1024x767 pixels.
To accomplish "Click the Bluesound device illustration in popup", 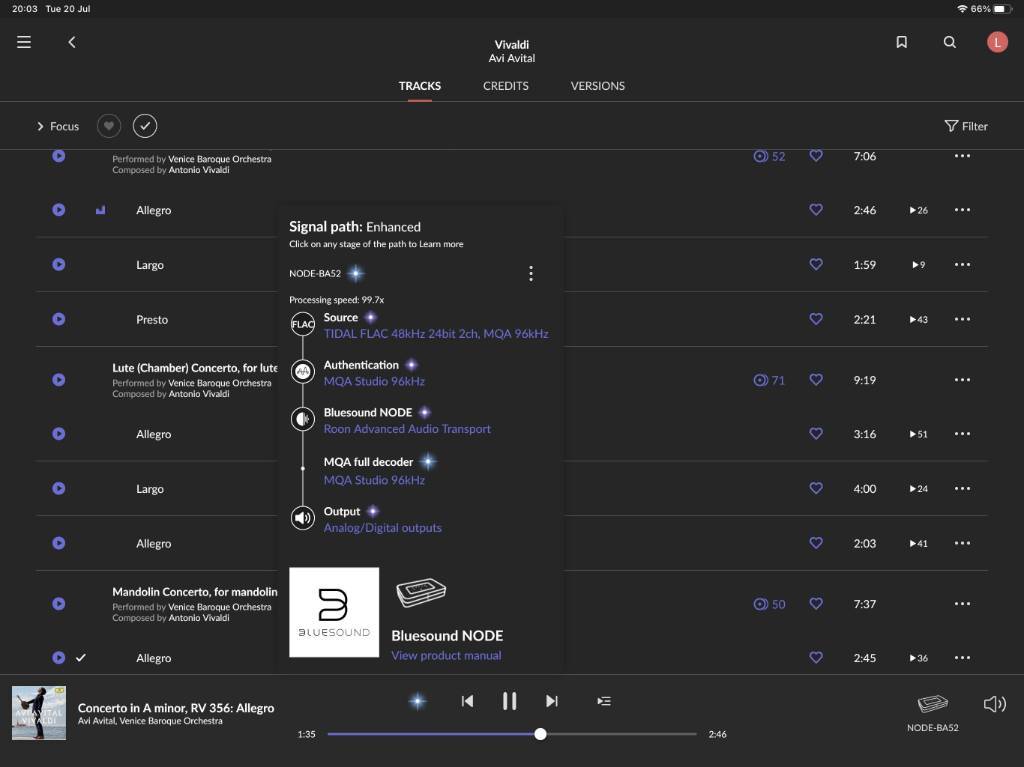I will [x=421, y=592].
